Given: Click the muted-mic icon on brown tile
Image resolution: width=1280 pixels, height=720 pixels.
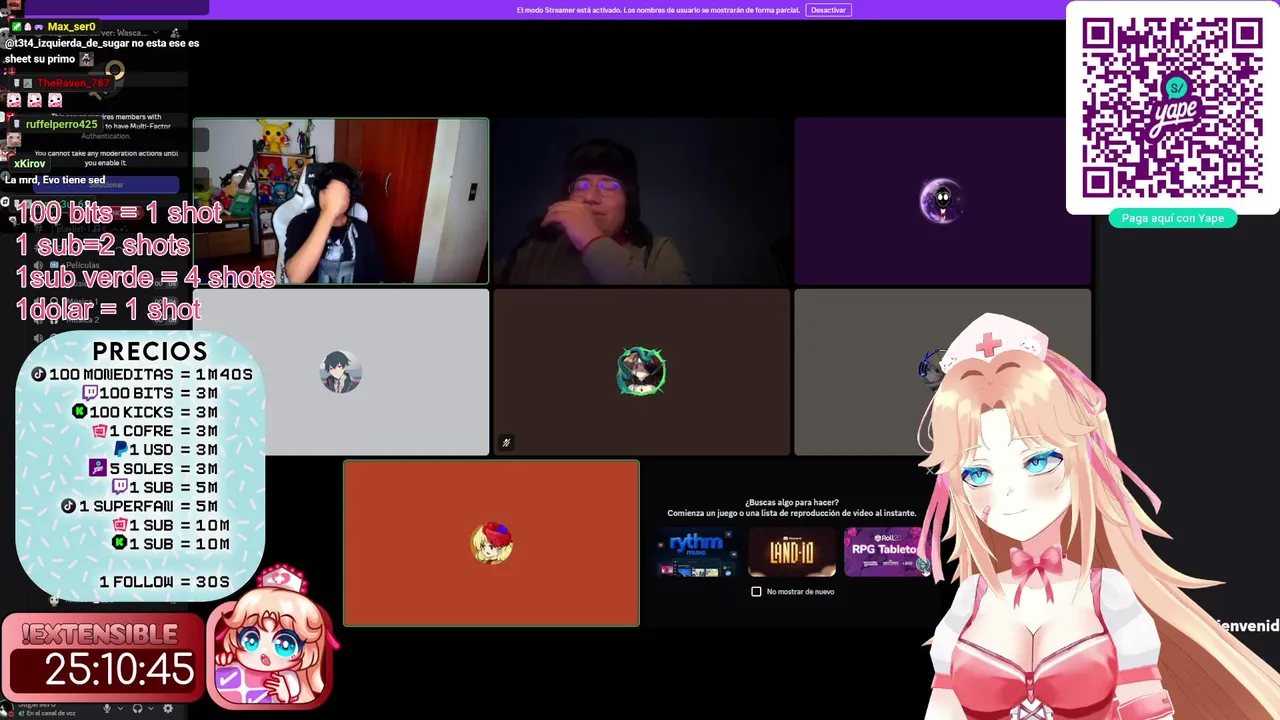Looking at the screenshot, I should [506, 443].
